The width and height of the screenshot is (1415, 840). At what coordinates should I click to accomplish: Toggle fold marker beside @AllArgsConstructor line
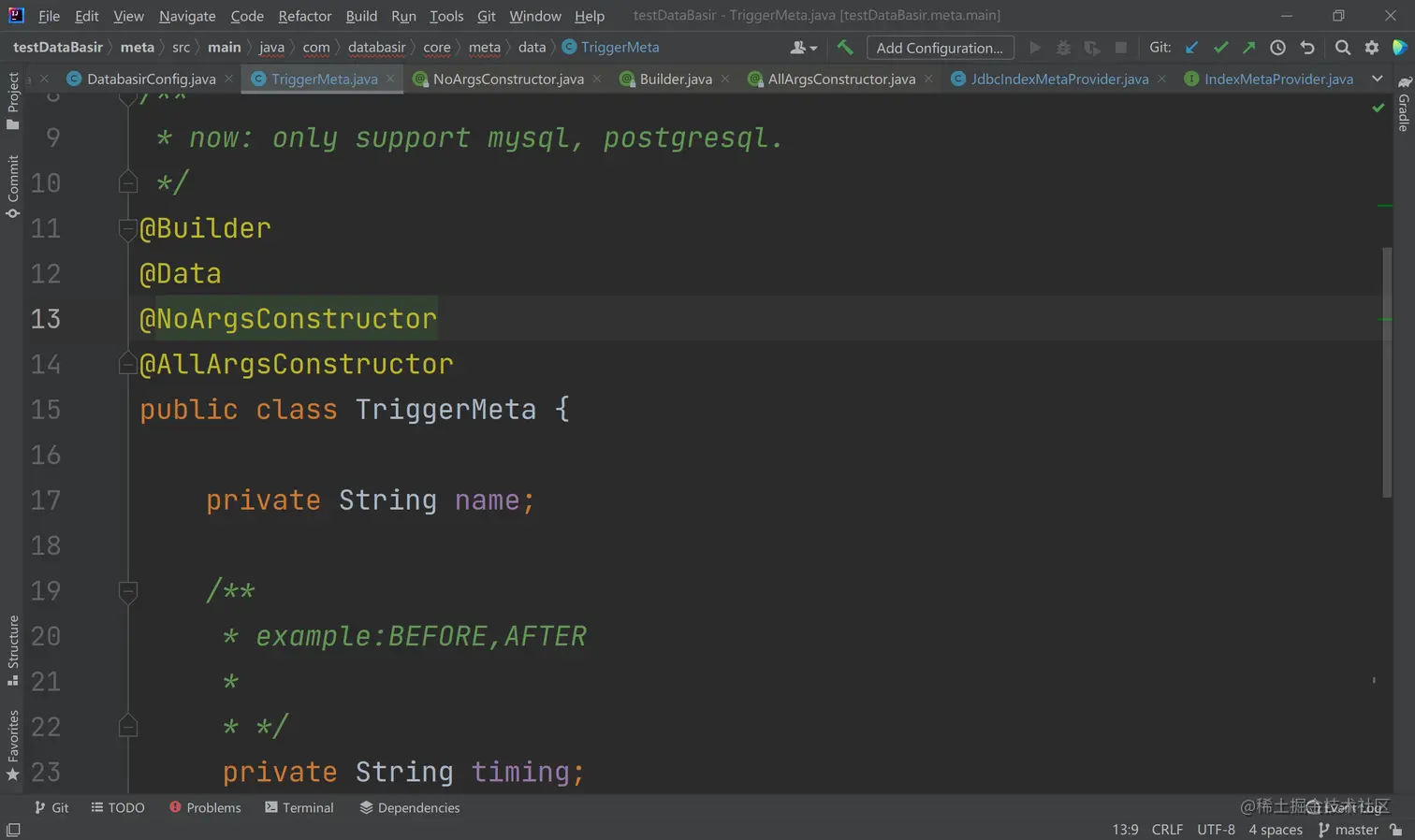coord(128,363)
